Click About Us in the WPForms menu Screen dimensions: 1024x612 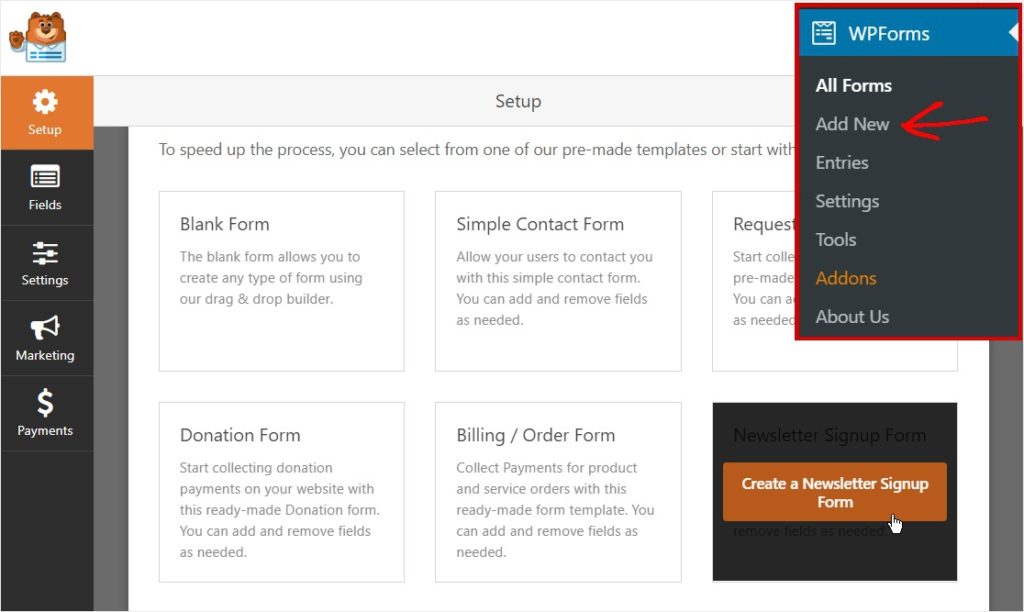tap(852, 316)
